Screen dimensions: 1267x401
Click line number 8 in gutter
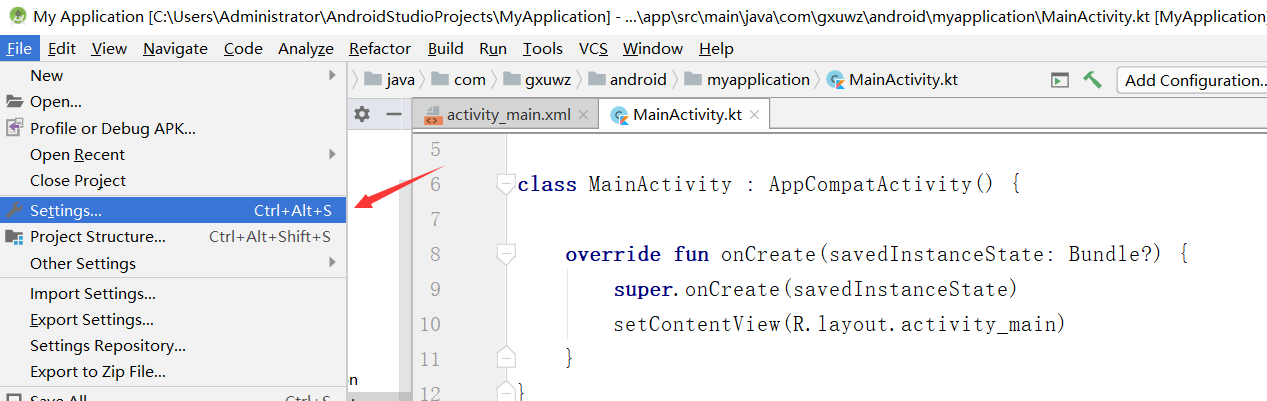pos(434,254)
